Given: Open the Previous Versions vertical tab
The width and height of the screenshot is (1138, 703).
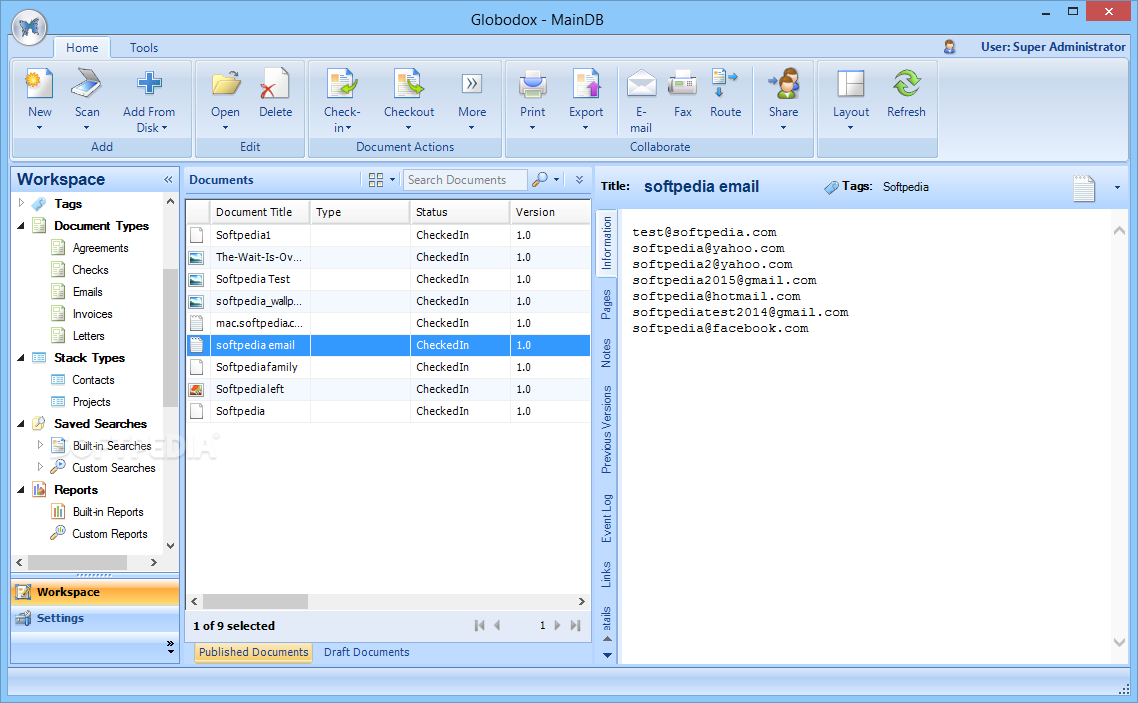Looking at the screenshot, I should (x=606, y=430).
